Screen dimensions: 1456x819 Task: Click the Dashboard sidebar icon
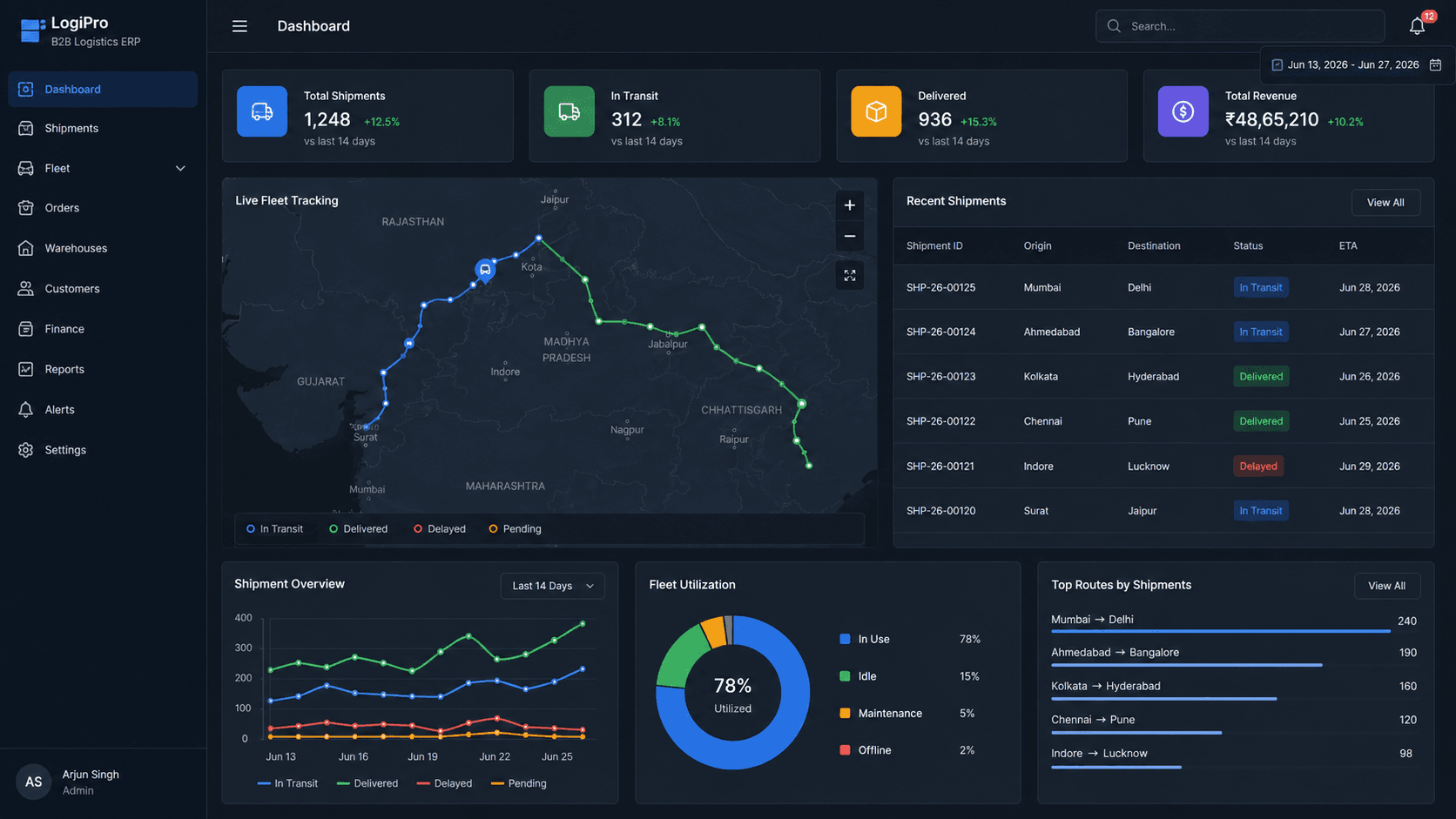(26, 89)
